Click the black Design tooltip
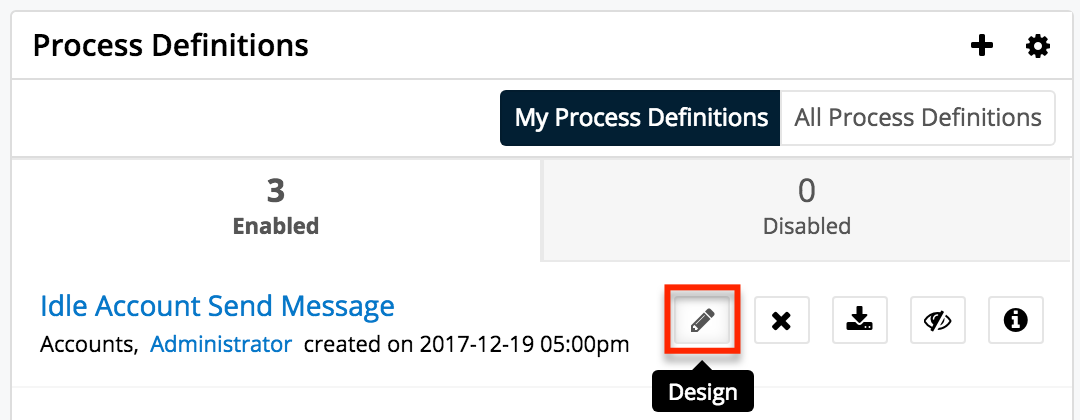Image resolution: width=1080 pixels, height=420 pixels. click(x=702, y=391)
